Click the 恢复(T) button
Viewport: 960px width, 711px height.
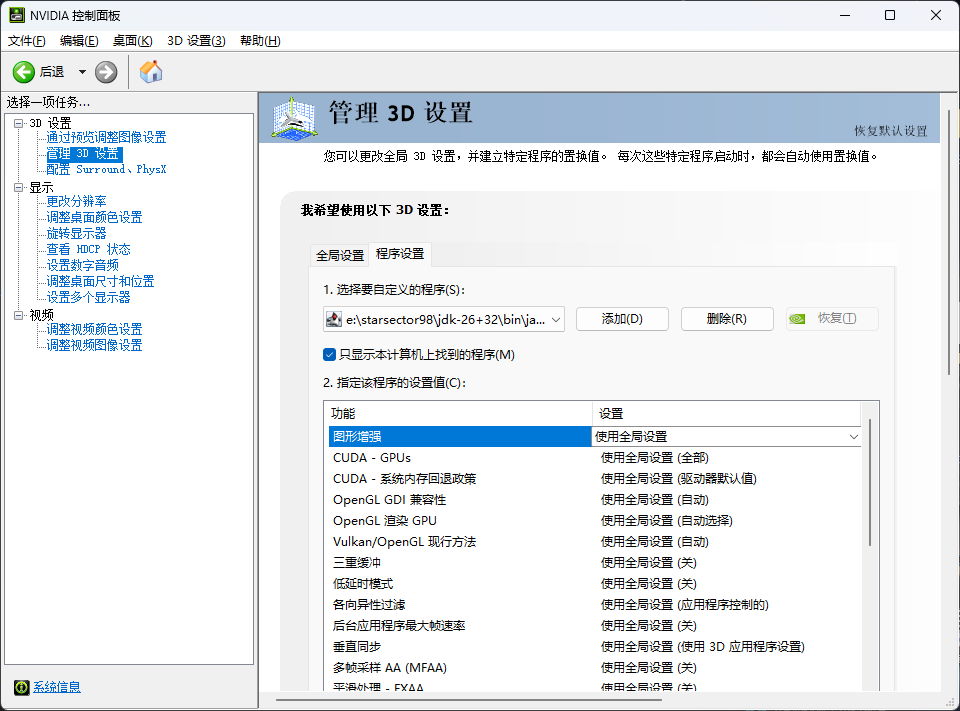832,319
